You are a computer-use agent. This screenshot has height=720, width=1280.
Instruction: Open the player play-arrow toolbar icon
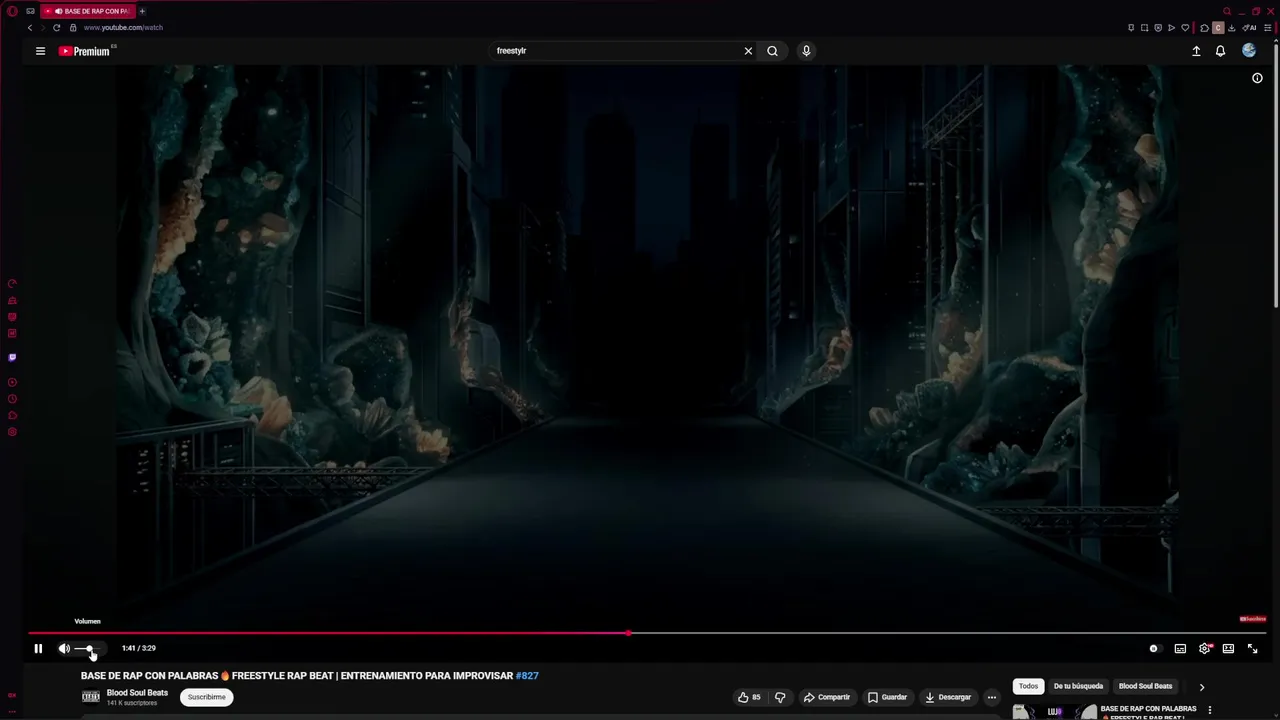[x=1172, y=28]
